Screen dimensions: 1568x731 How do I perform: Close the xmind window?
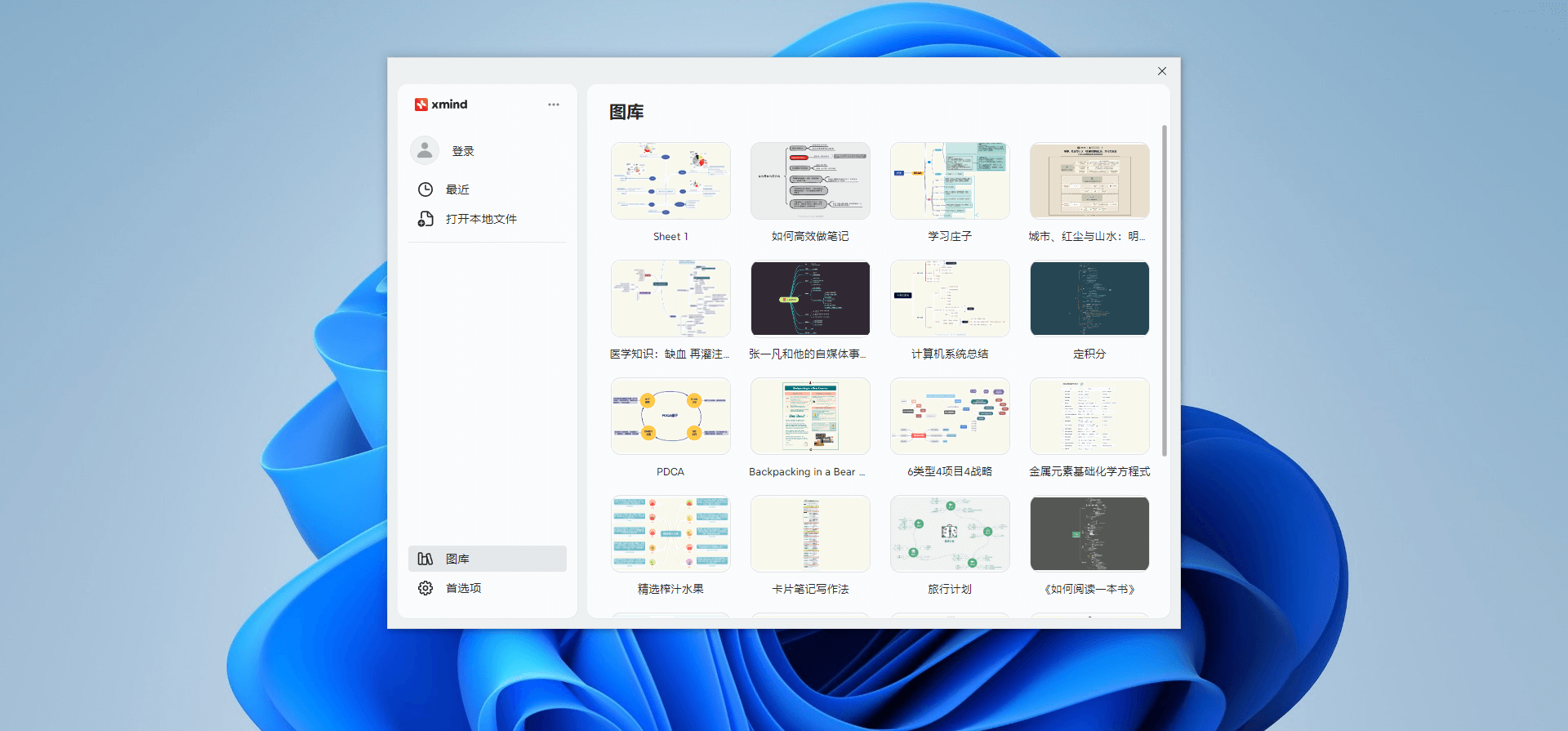click(x=1162, y=71)
